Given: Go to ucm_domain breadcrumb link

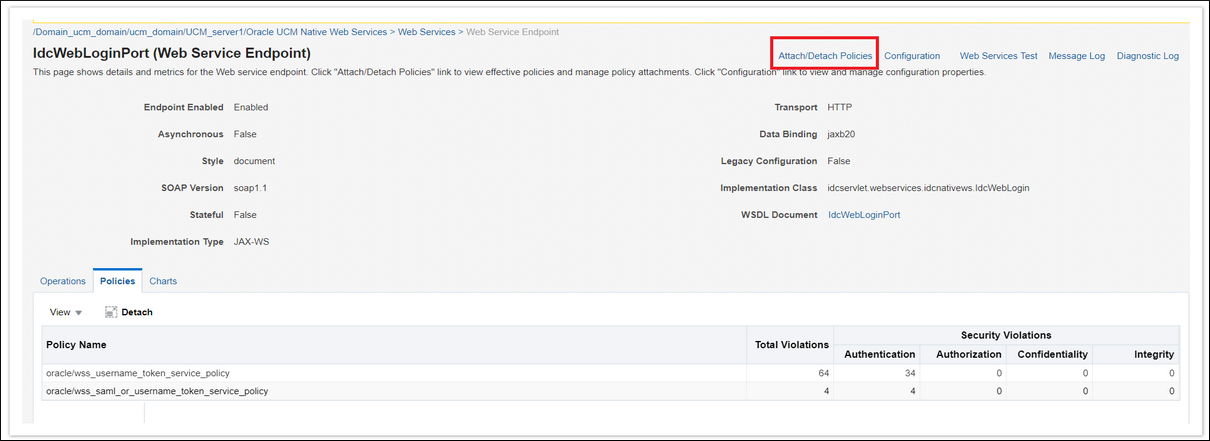Looking at the screenshot, I should 157,32.
